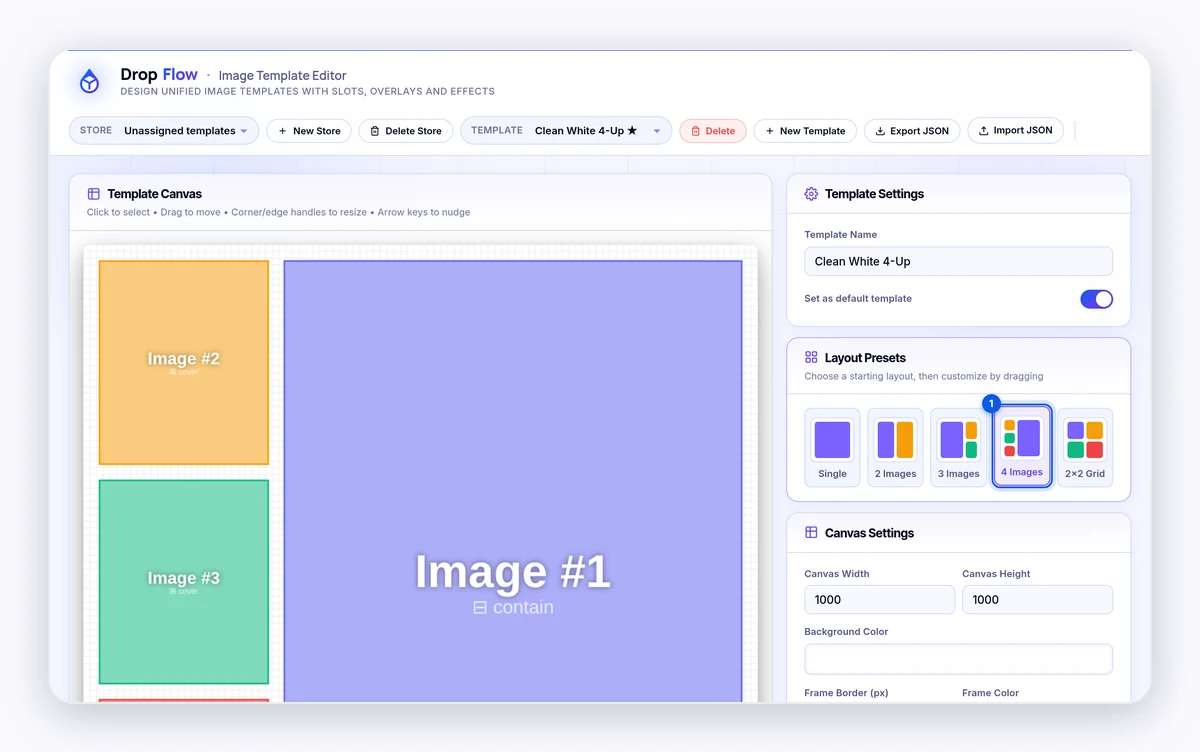1200x752 pixels.
Task: Select the green Image #3 slot
Action: [184, 582]
